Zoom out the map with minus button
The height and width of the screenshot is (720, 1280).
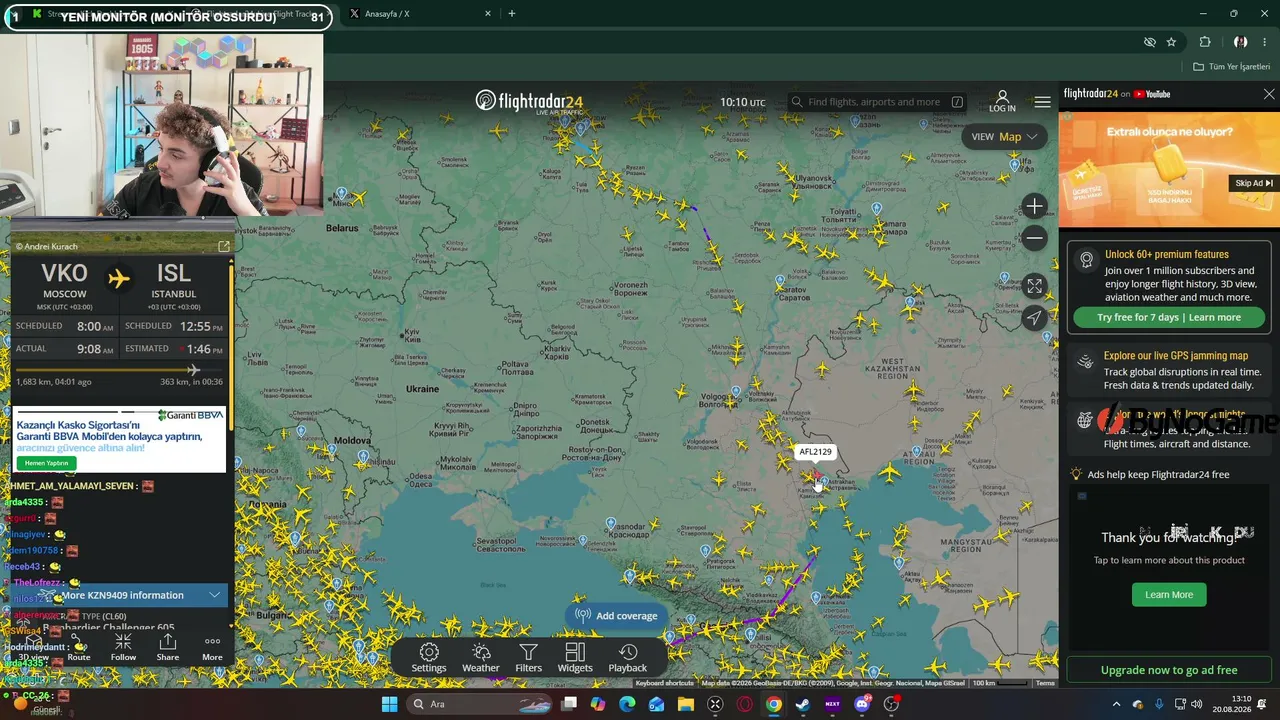coord(1034,238)
